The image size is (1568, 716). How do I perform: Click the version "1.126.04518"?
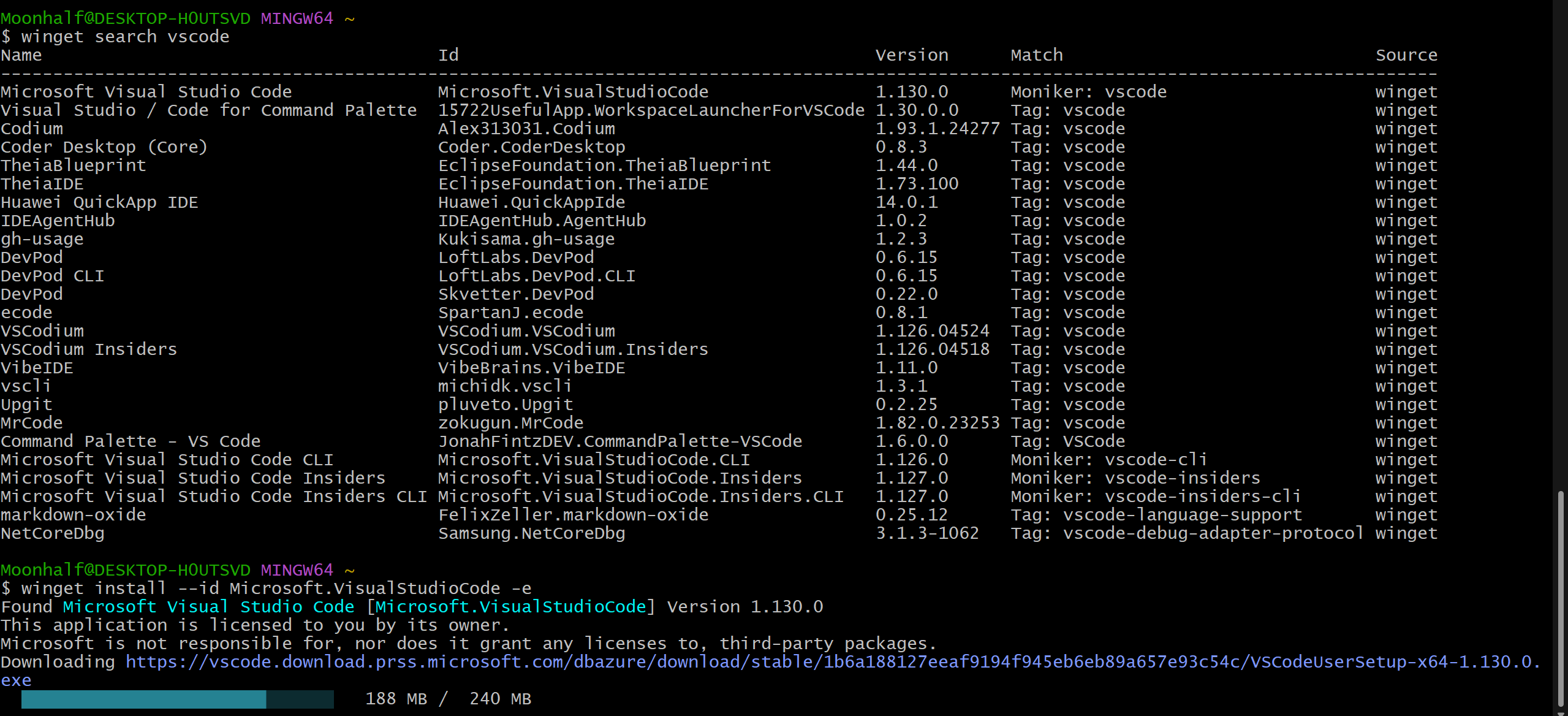[x=933, y=349]
